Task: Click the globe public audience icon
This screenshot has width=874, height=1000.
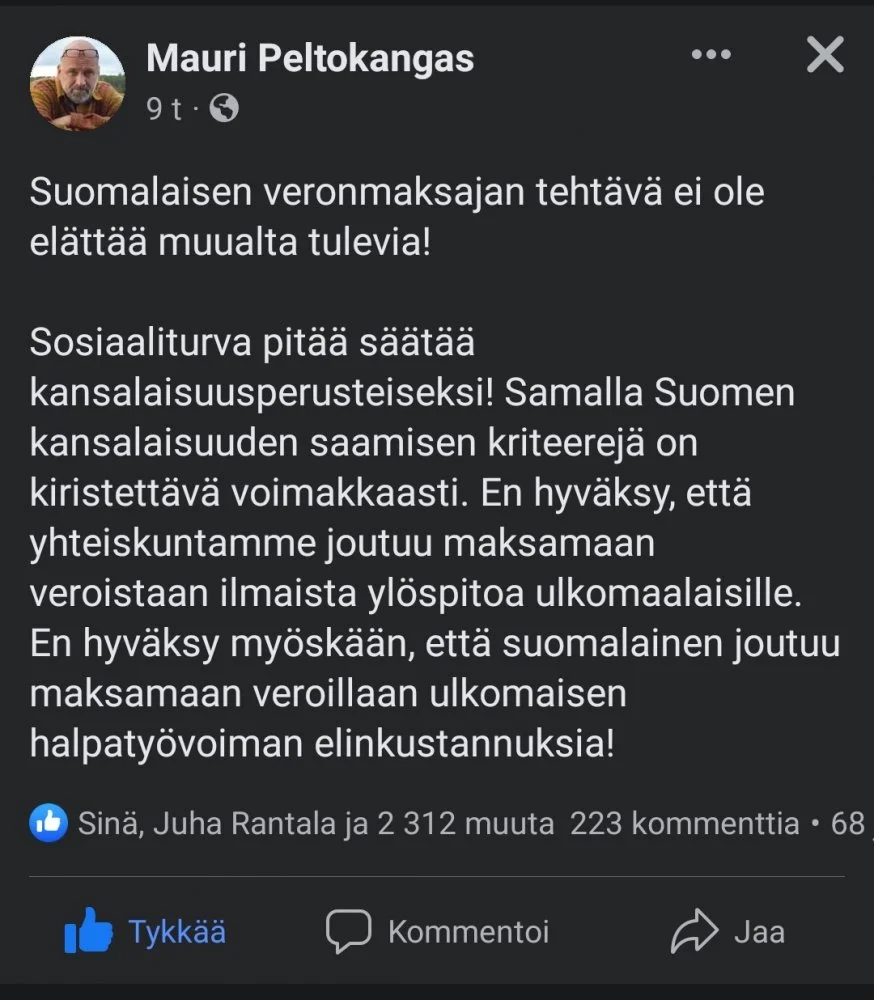Action: click(x=226, y=108)
